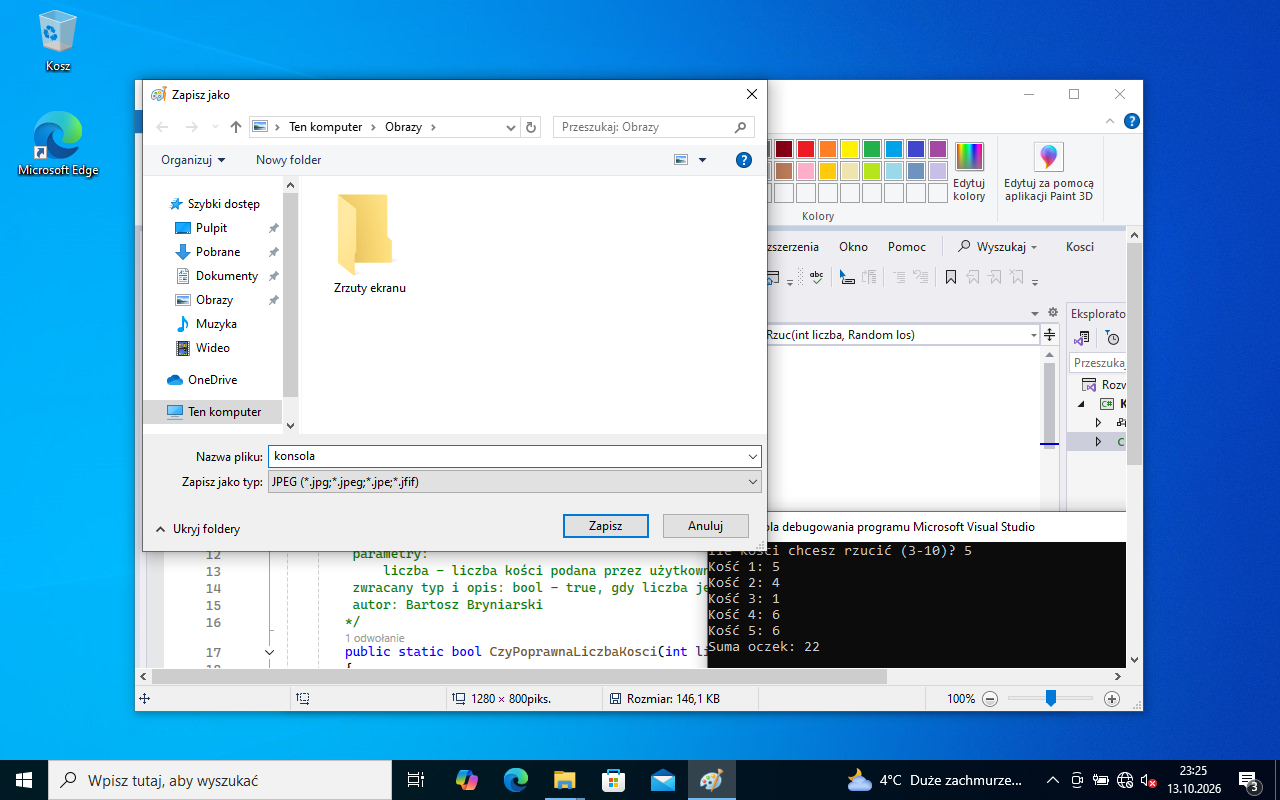Screen dimensions: 1280x800
Task: Click the Przeszukaj: Obrazy search box
Action: pos(653,127)
